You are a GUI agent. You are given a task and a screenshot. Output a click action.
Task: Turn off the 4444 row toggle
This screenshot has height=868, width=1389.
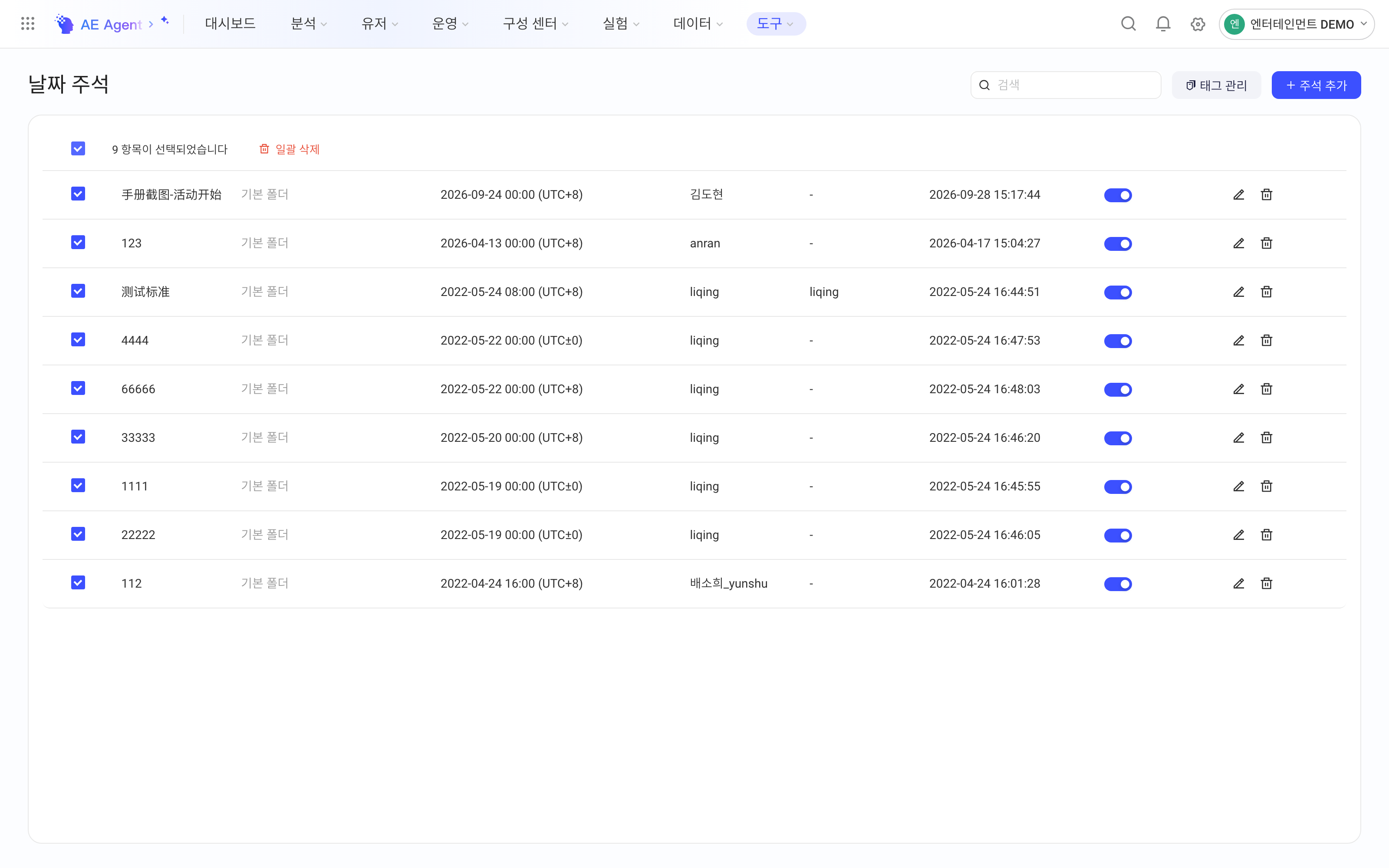point(1118,341)
